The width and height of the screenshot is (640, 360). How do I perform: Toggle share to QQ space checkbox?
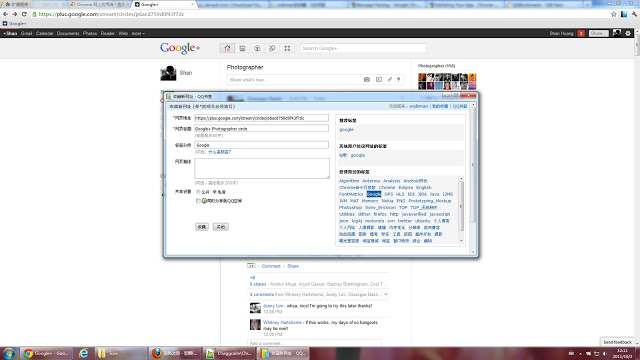point(198,201)
